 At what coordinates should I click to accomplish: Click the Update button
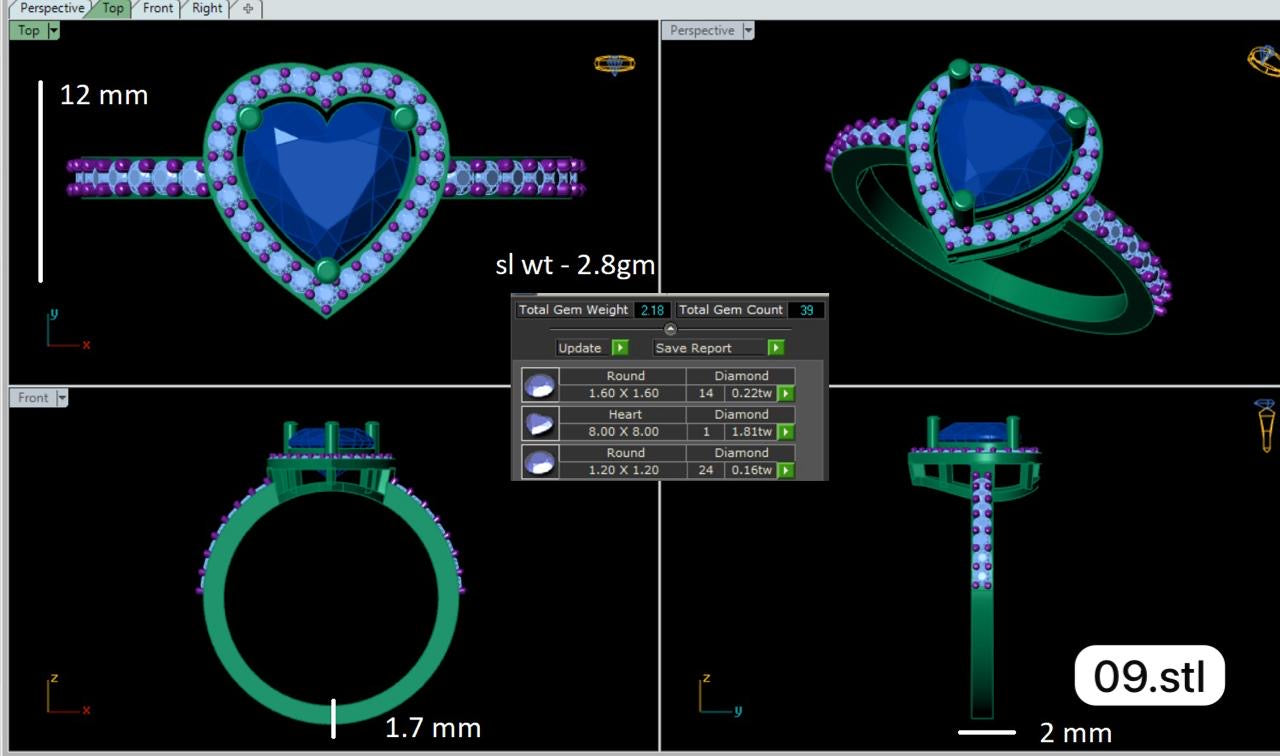coord(592,348)
